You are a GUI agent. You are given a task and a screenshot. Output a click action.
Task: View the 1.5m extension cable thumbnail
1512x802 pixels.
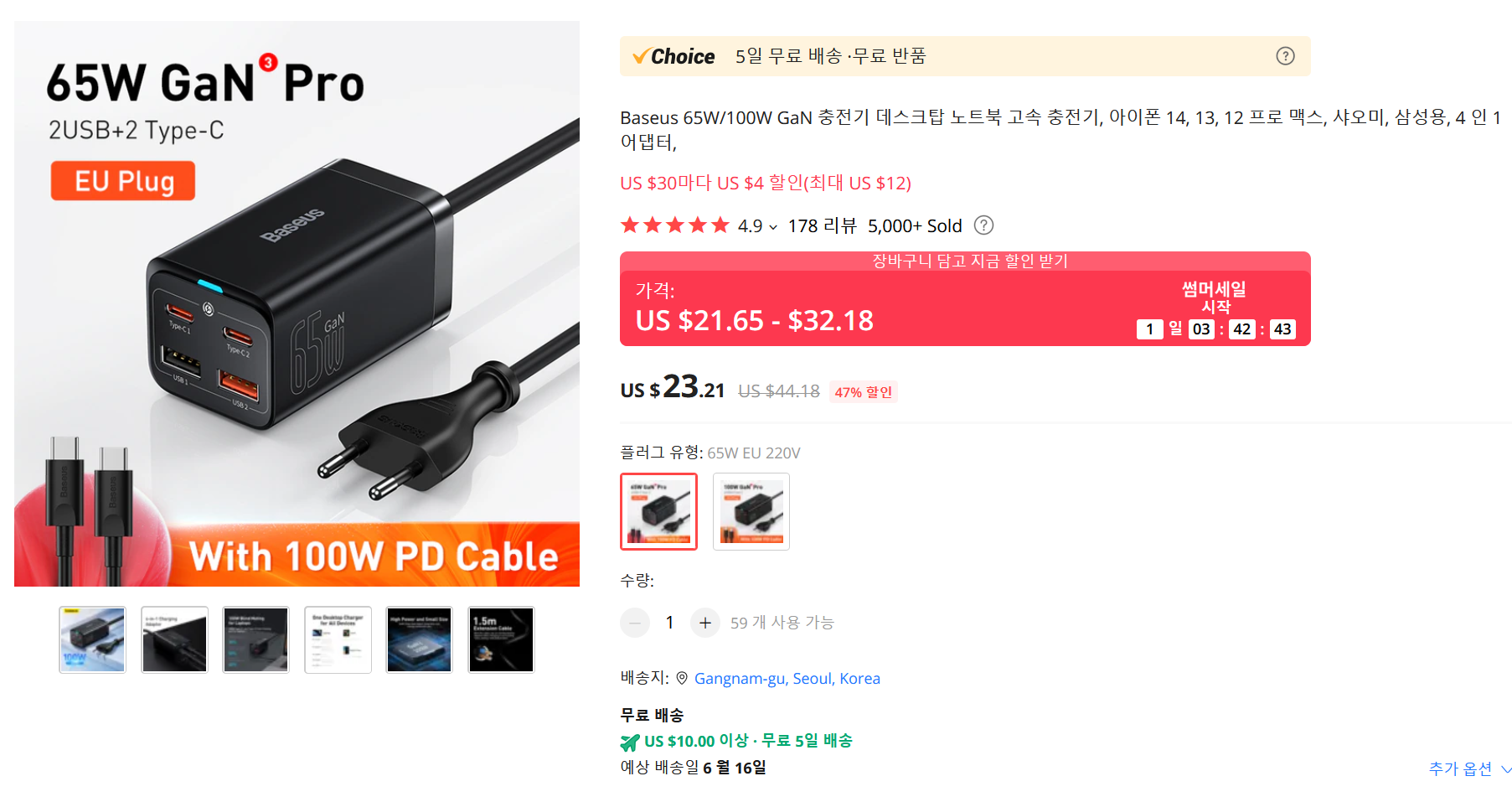[x=501, y=639]
